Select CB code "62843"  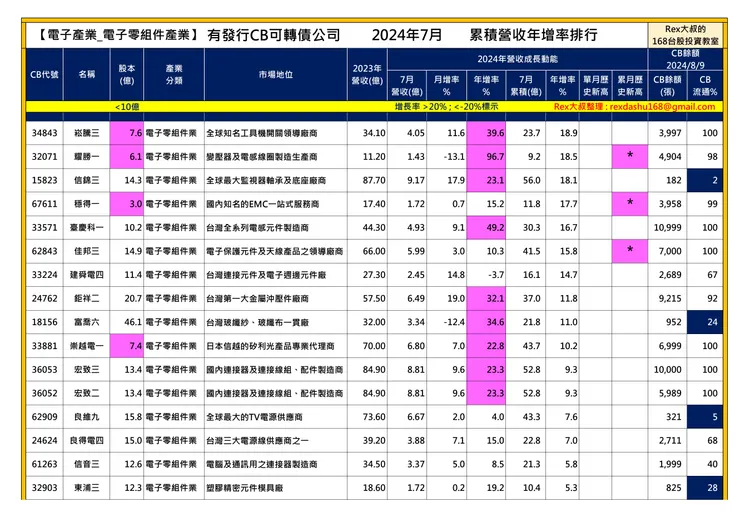point(44,251)
